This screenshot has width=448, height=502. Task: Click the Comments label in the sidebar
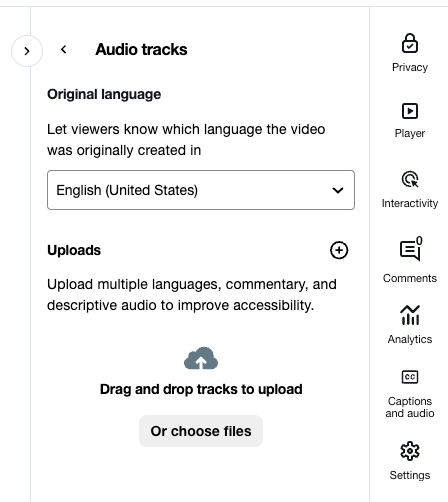[x=410, y=278]
